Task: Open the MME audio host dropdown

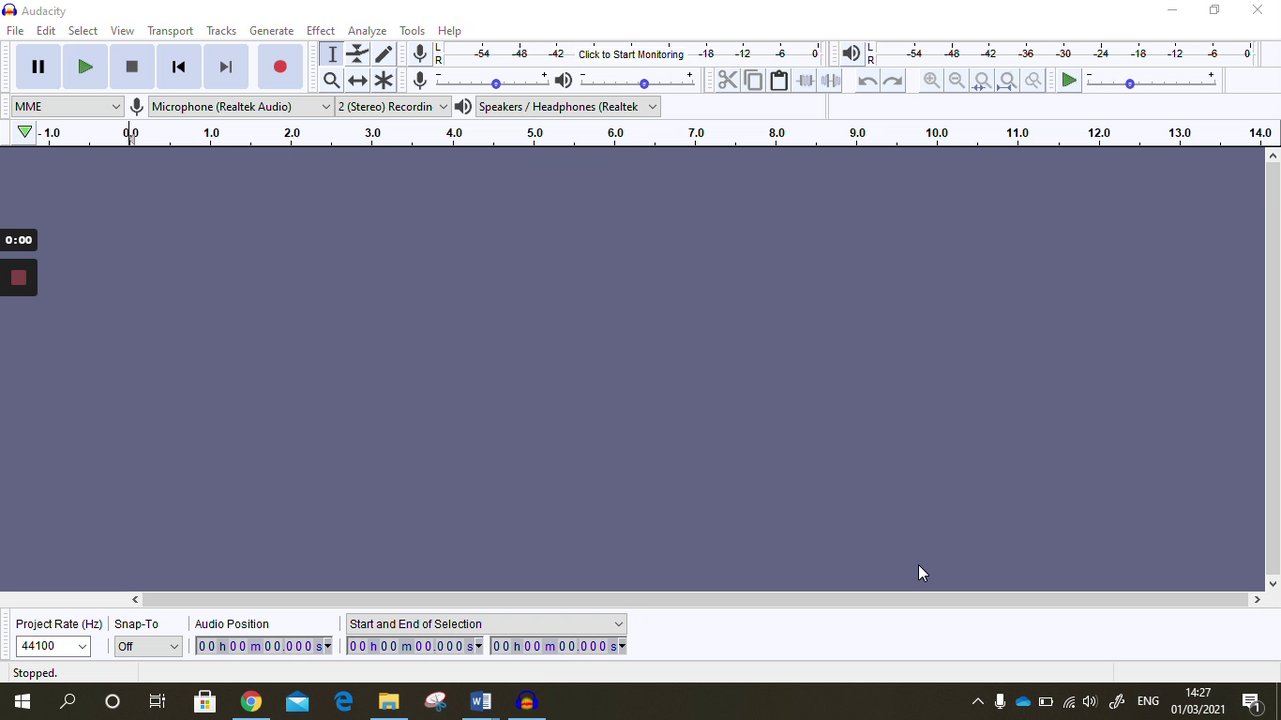Action: click(x=67, y=106)
